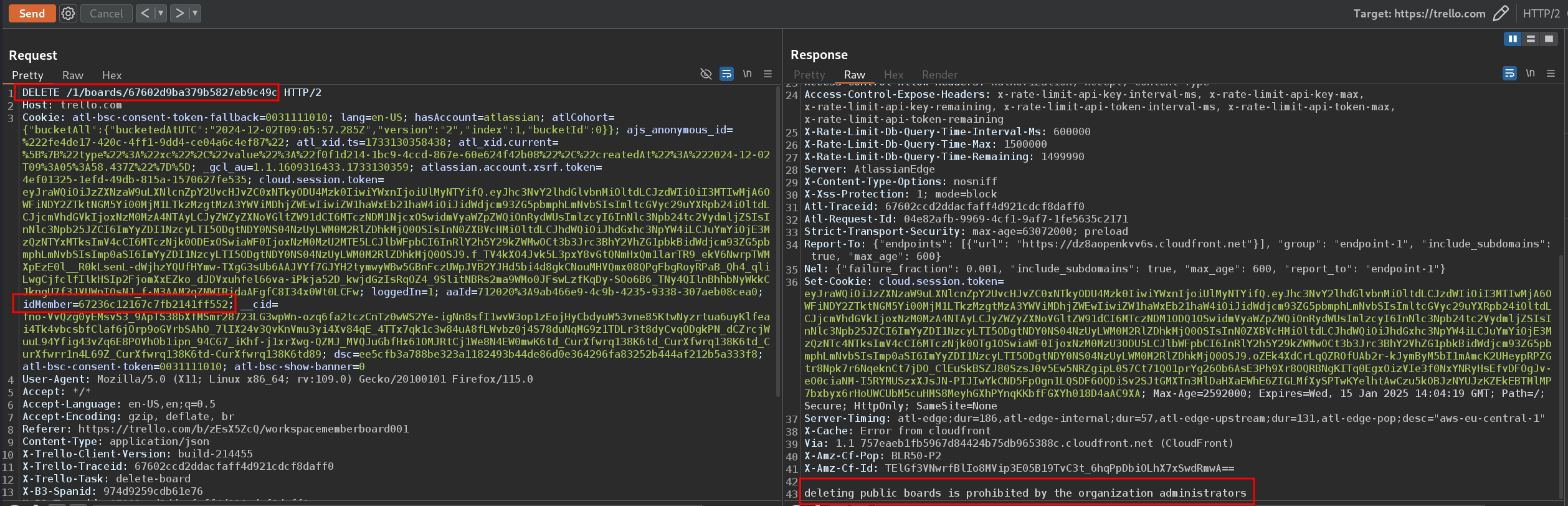
Task: Open the Response panel hamburger menu
Action: [1551, 74]
